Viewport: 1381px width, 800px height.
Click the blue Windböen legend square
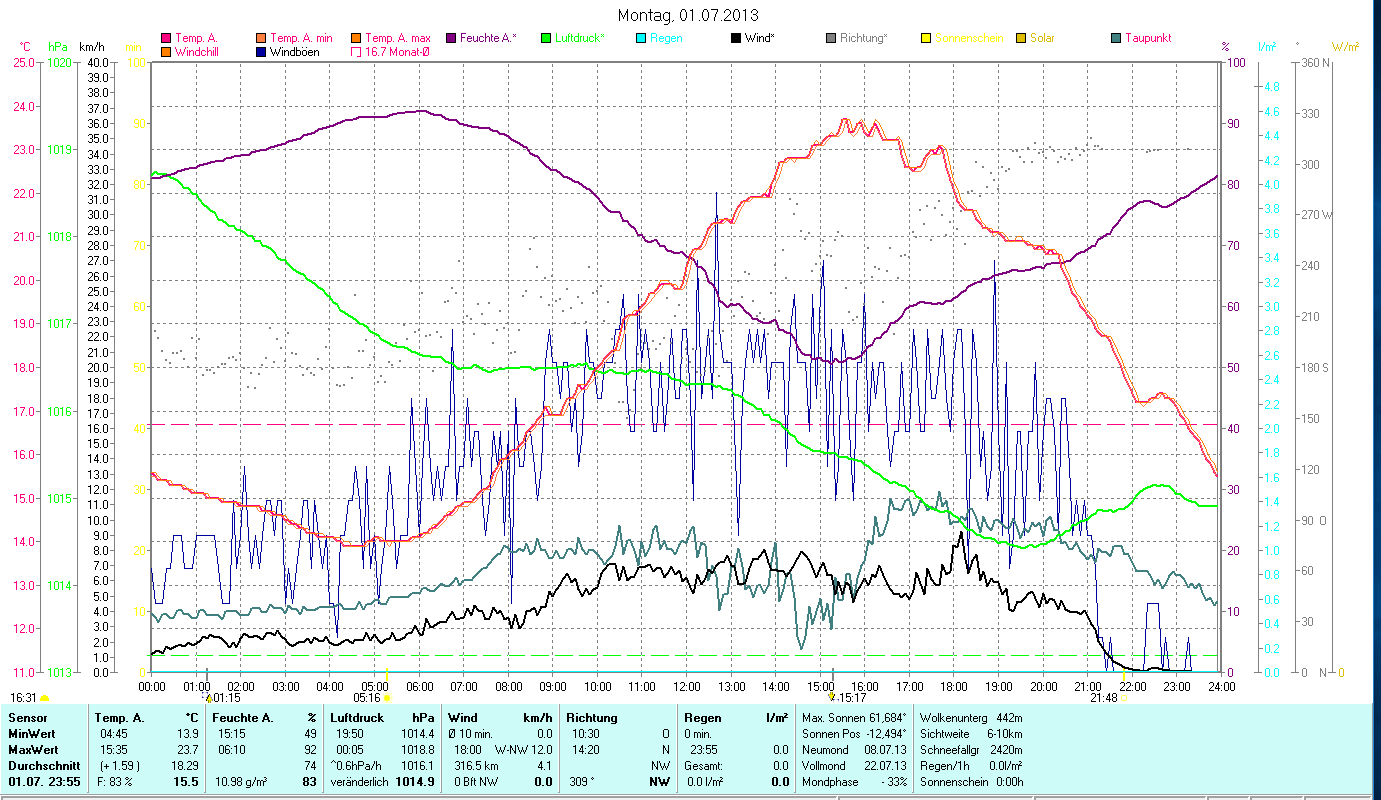[260, 52]
